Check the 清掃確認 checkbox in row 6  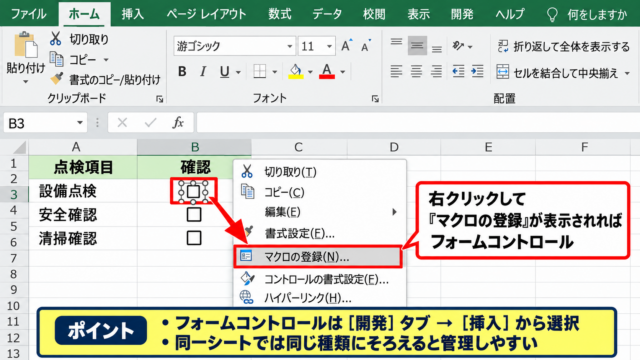[x=194, y=238]
